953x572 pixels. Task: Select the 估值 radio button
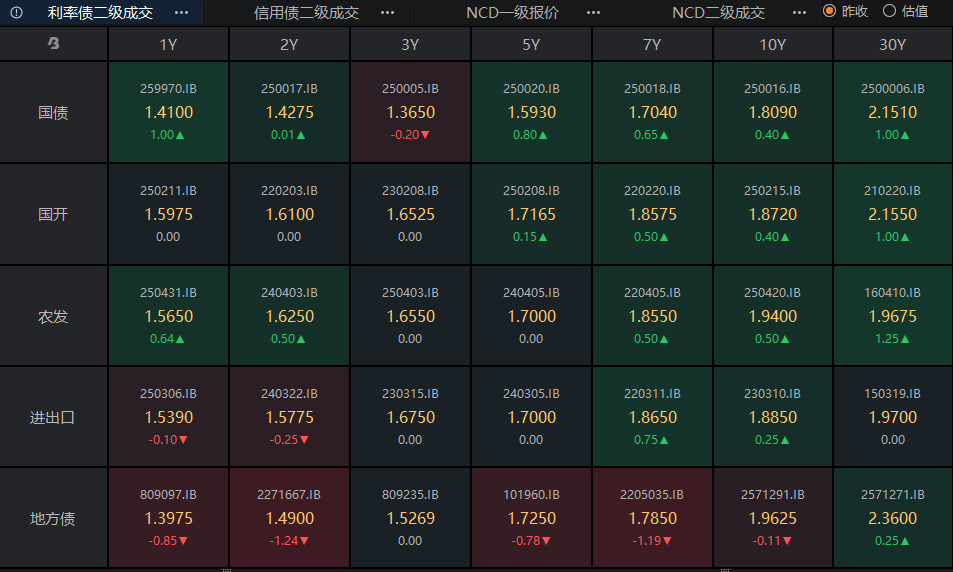(889, 11)
